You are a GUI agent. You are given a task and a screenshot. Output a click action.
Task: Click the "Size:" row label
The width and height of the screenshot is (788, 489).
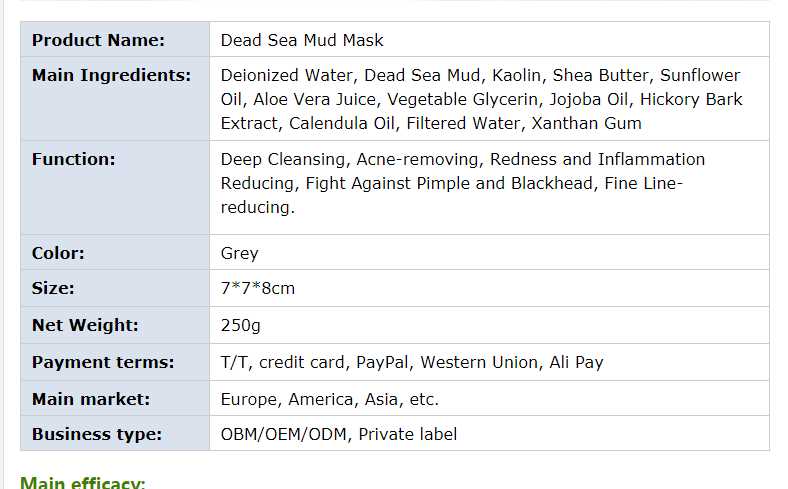point(53,289)
